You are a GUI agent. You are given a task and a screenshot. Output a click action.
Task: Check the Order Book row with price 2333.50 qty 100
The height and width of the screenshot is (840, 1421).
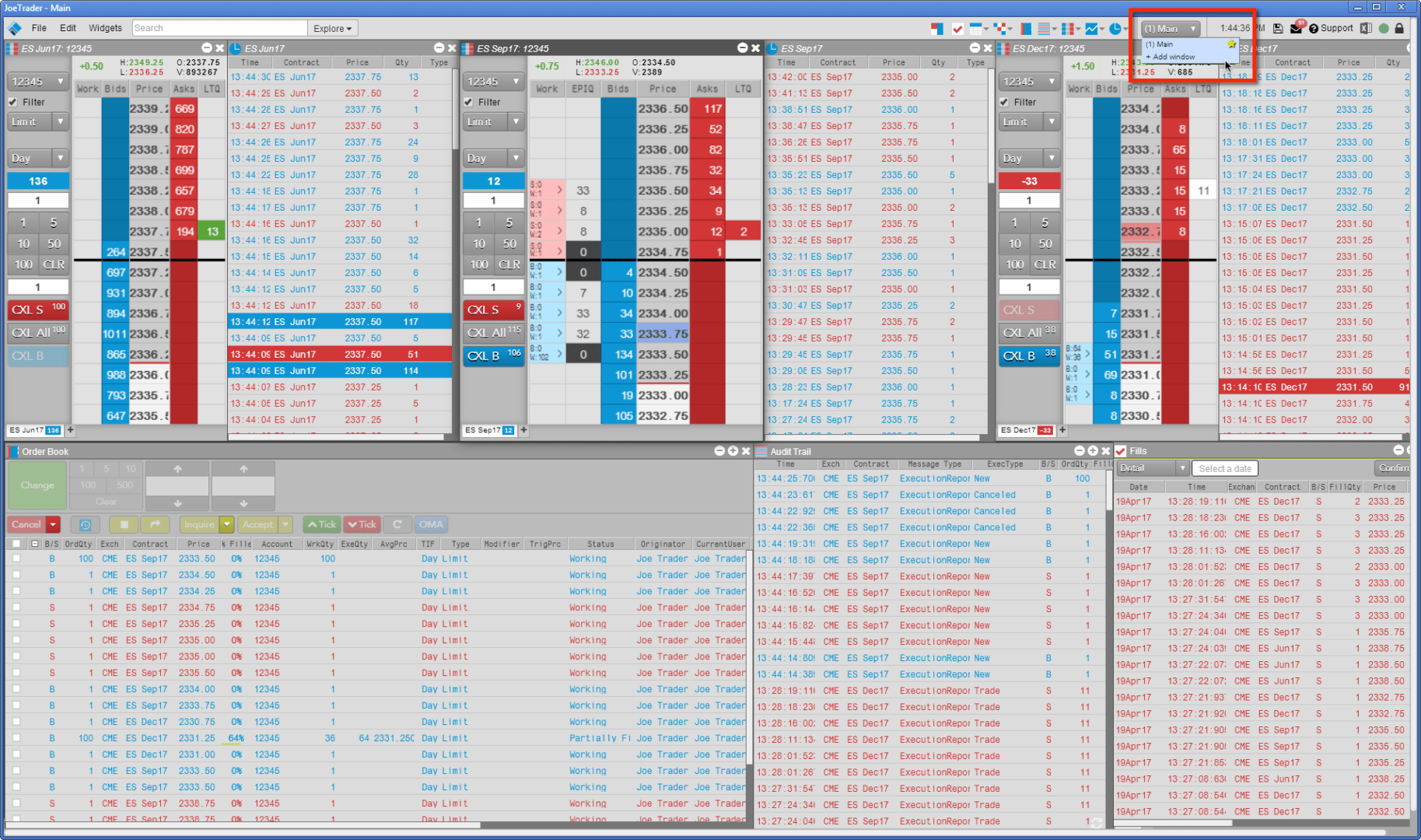[16, 558]
